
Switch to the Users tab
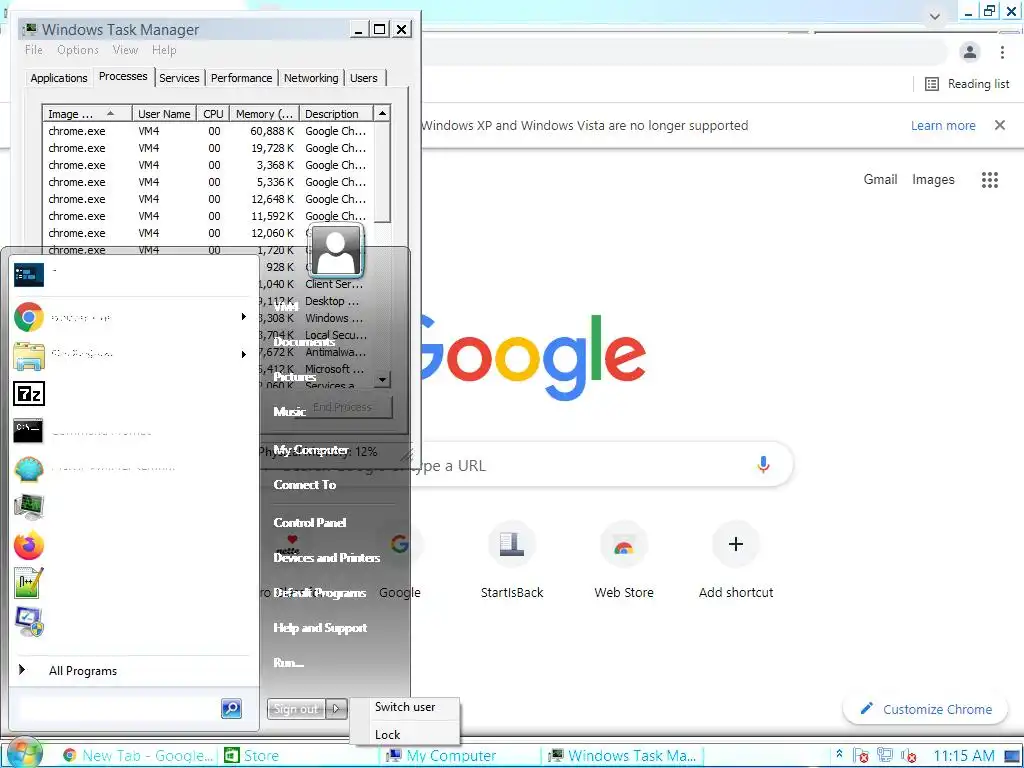point(364,78)
